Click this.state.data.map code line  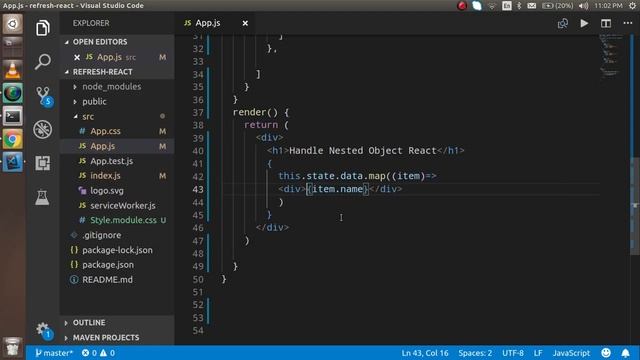click(x=357, y=176)
